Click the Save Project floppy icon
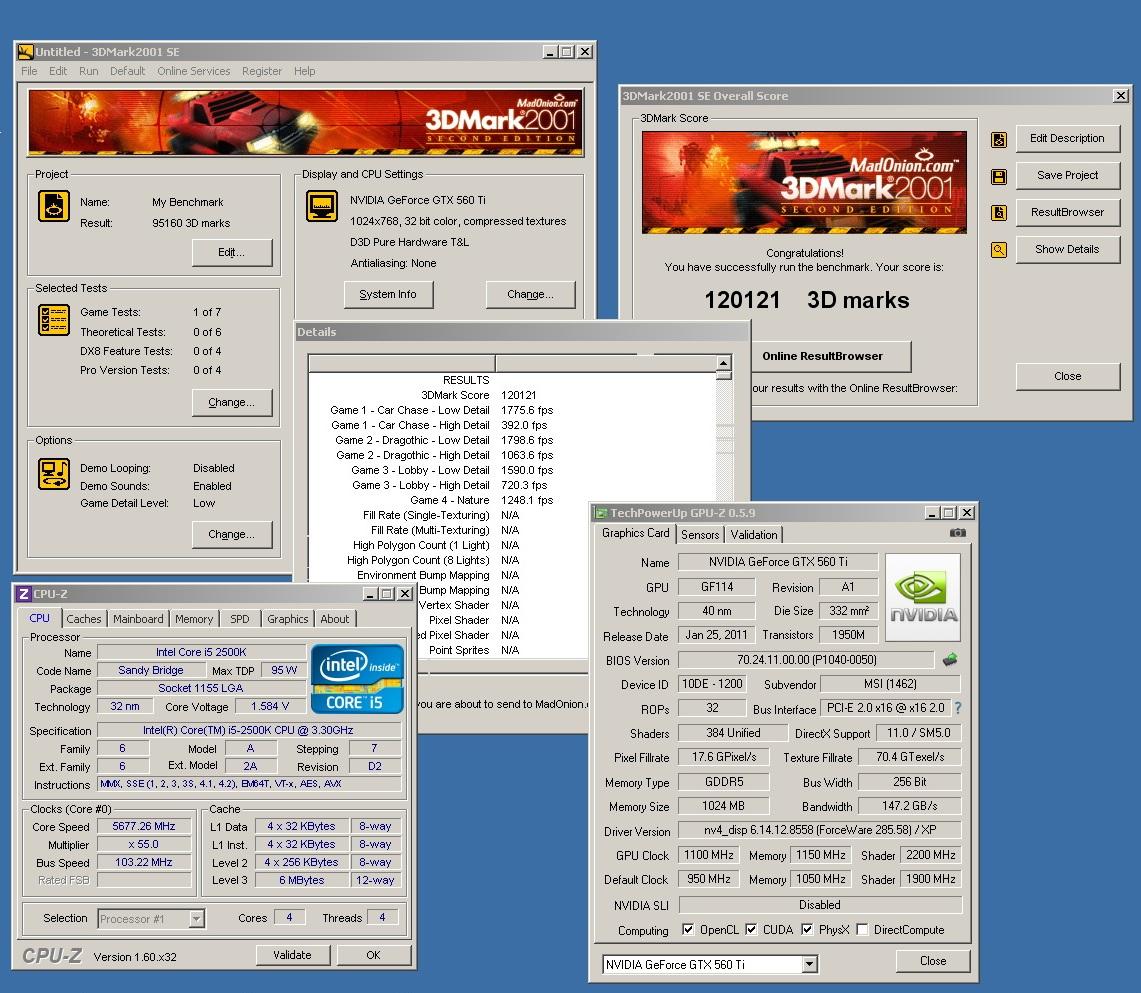The height and width of the screenshot is (993, 1141). point(999,176)
